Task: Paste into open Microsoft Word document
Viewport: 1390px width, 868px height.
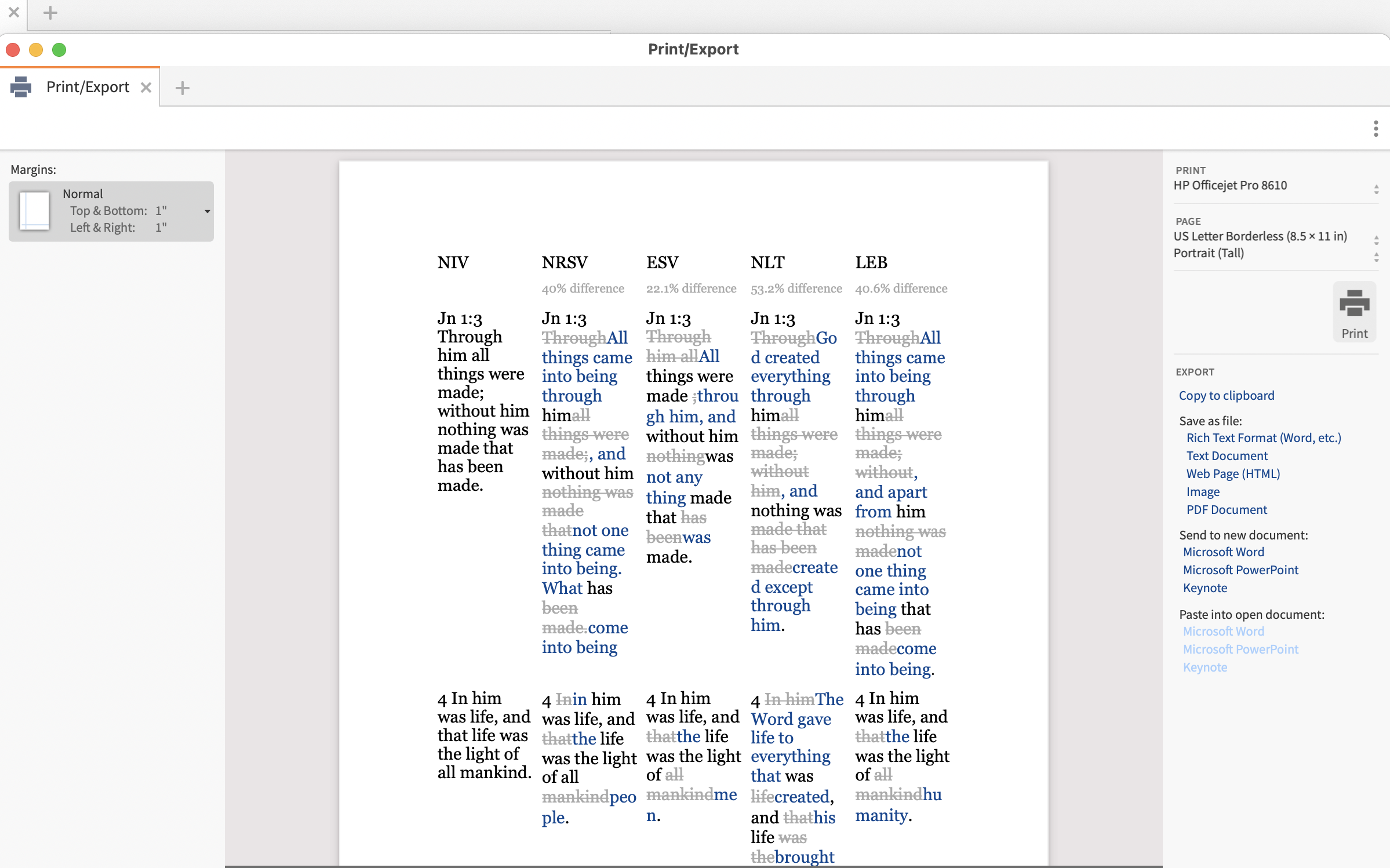Action: point(1223,632)
